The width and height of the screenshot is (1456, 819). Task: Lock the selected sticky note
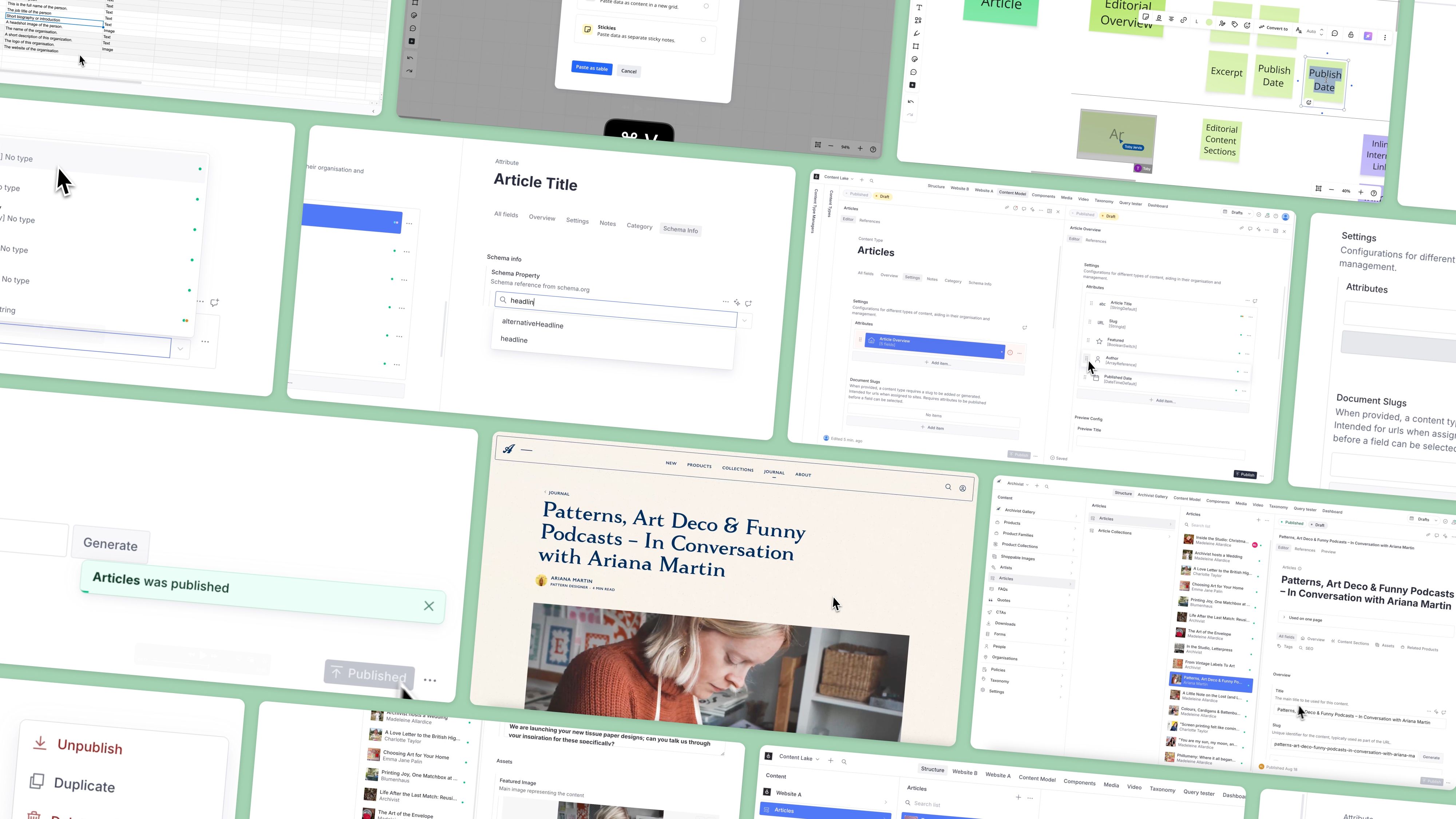[1351, 35]
